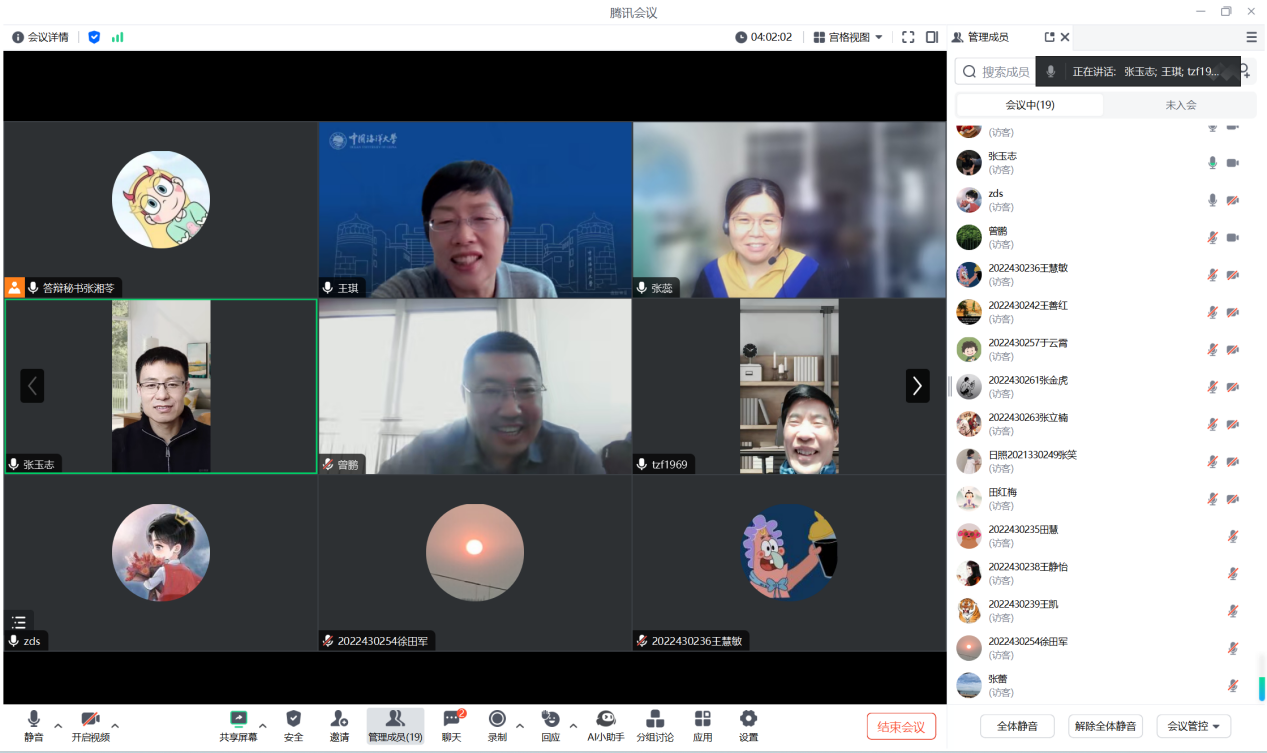This screenshot has height=753, width=1267.
Task: Switch to the 未入会 tab
Action: point(1180,105)
